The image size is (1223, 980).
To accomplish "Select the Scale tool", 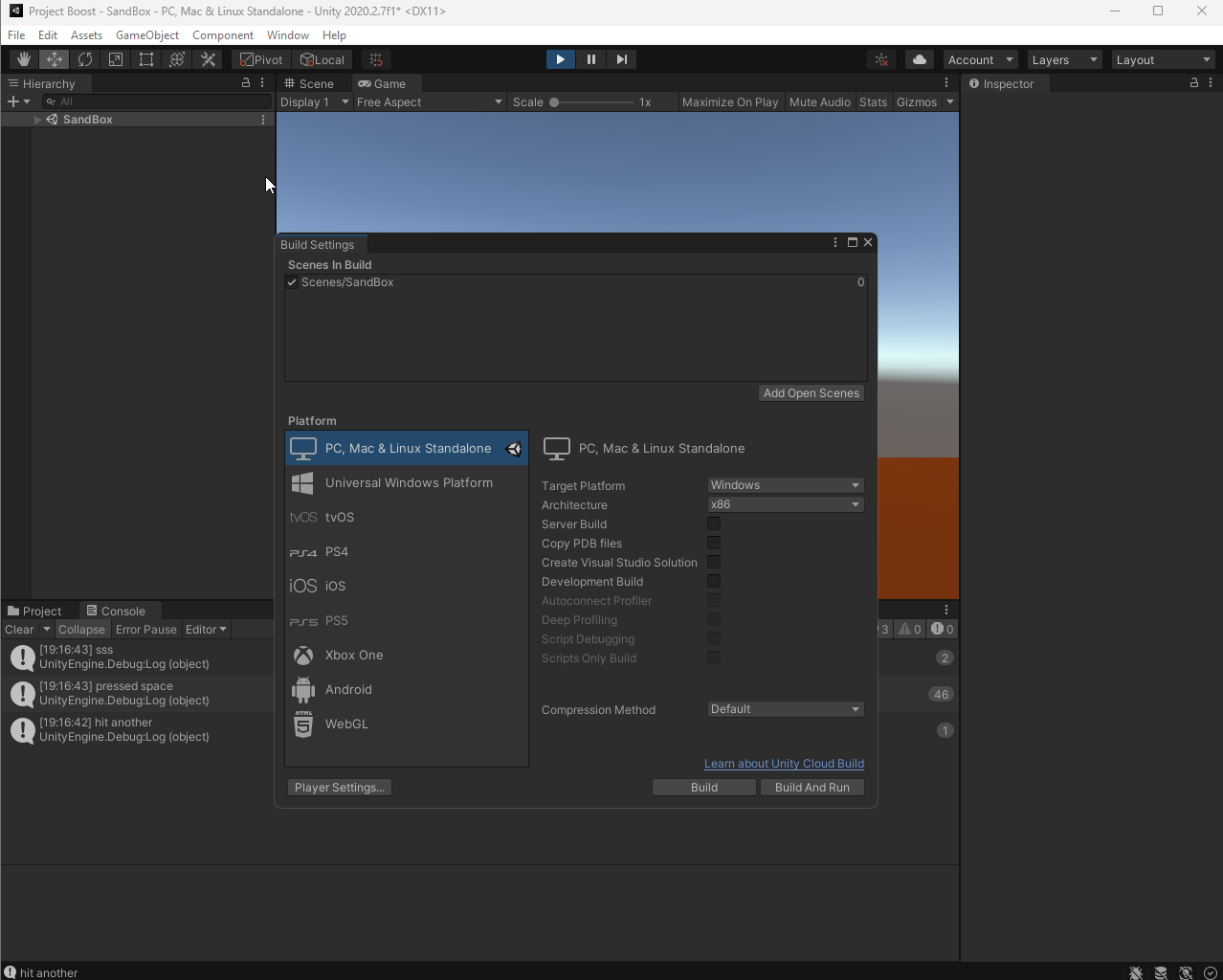I will [x=115, y=59].
